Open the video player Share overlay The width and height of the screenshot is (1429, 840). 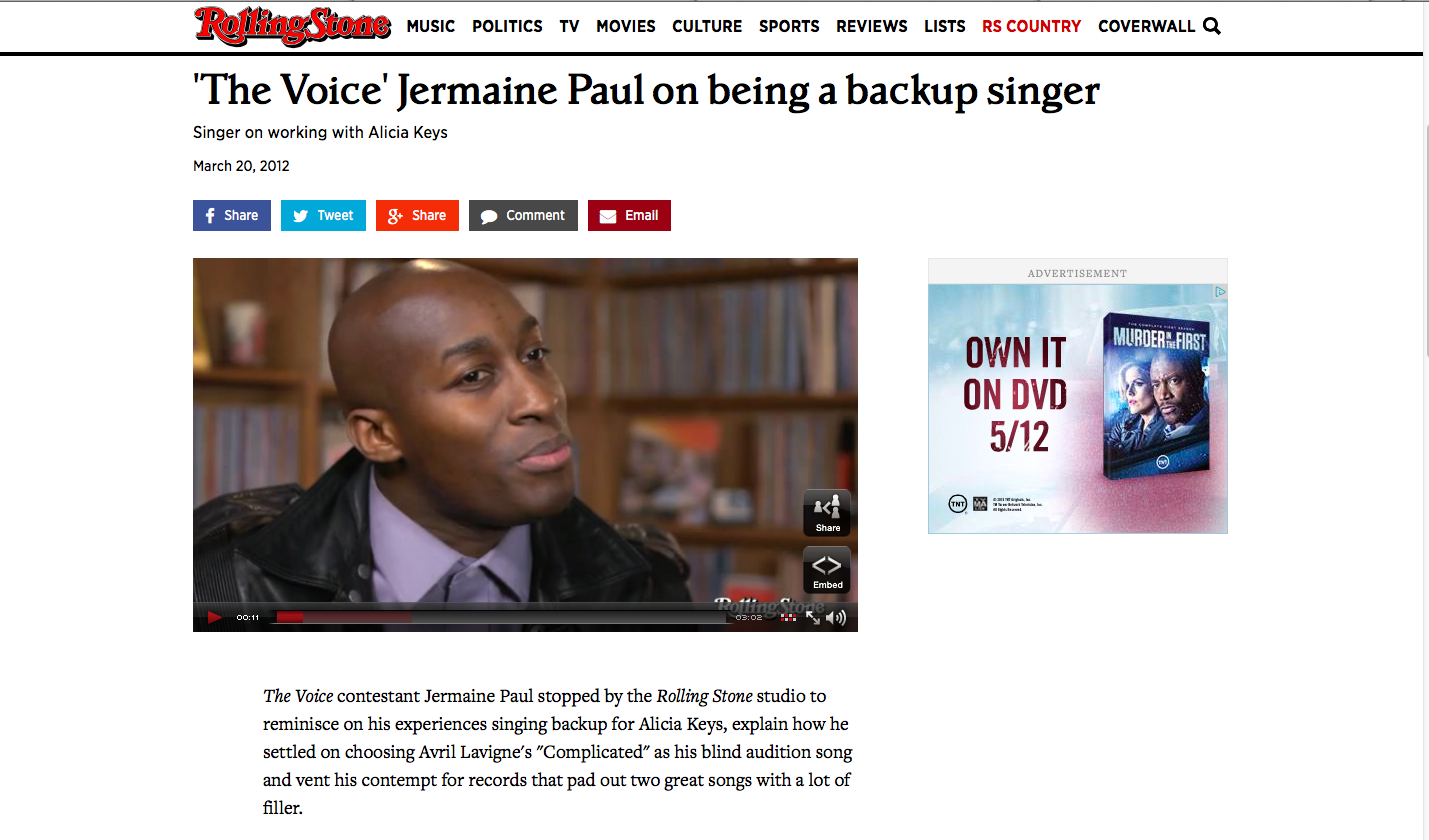pos(827,513)
